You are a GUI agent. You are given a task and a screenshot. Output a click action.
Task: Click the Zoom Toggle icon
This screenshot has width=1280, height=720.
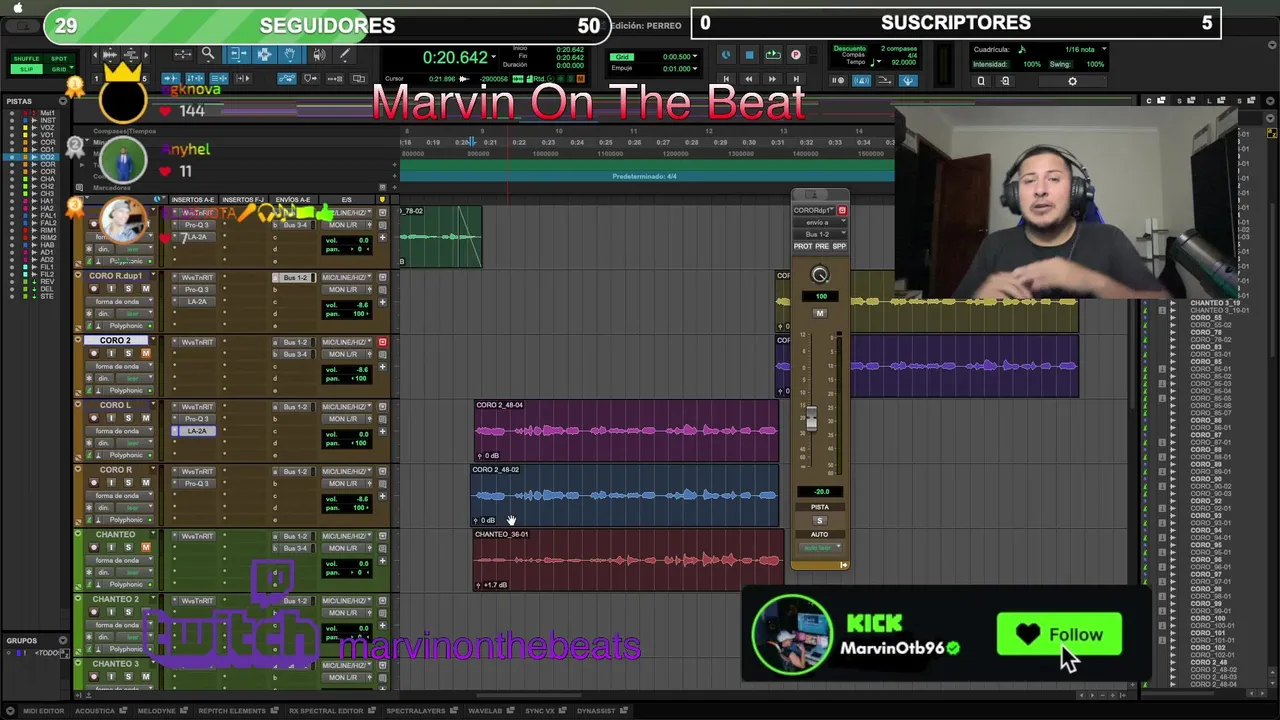click(x=183, y=55)
